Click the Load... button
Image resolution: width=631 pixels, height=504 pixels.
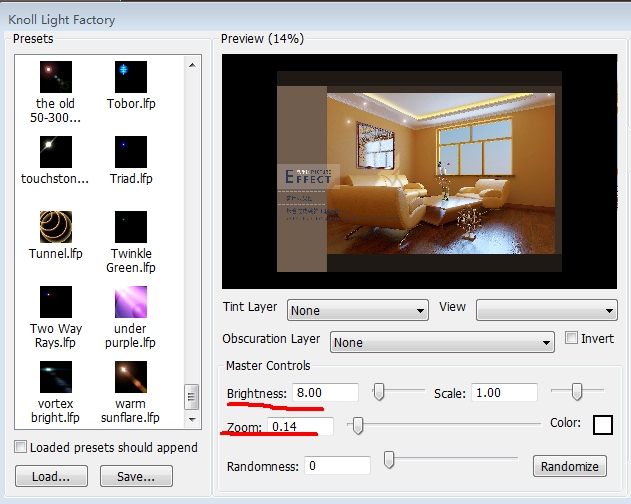pyautogui.click(x=51, y=476)
